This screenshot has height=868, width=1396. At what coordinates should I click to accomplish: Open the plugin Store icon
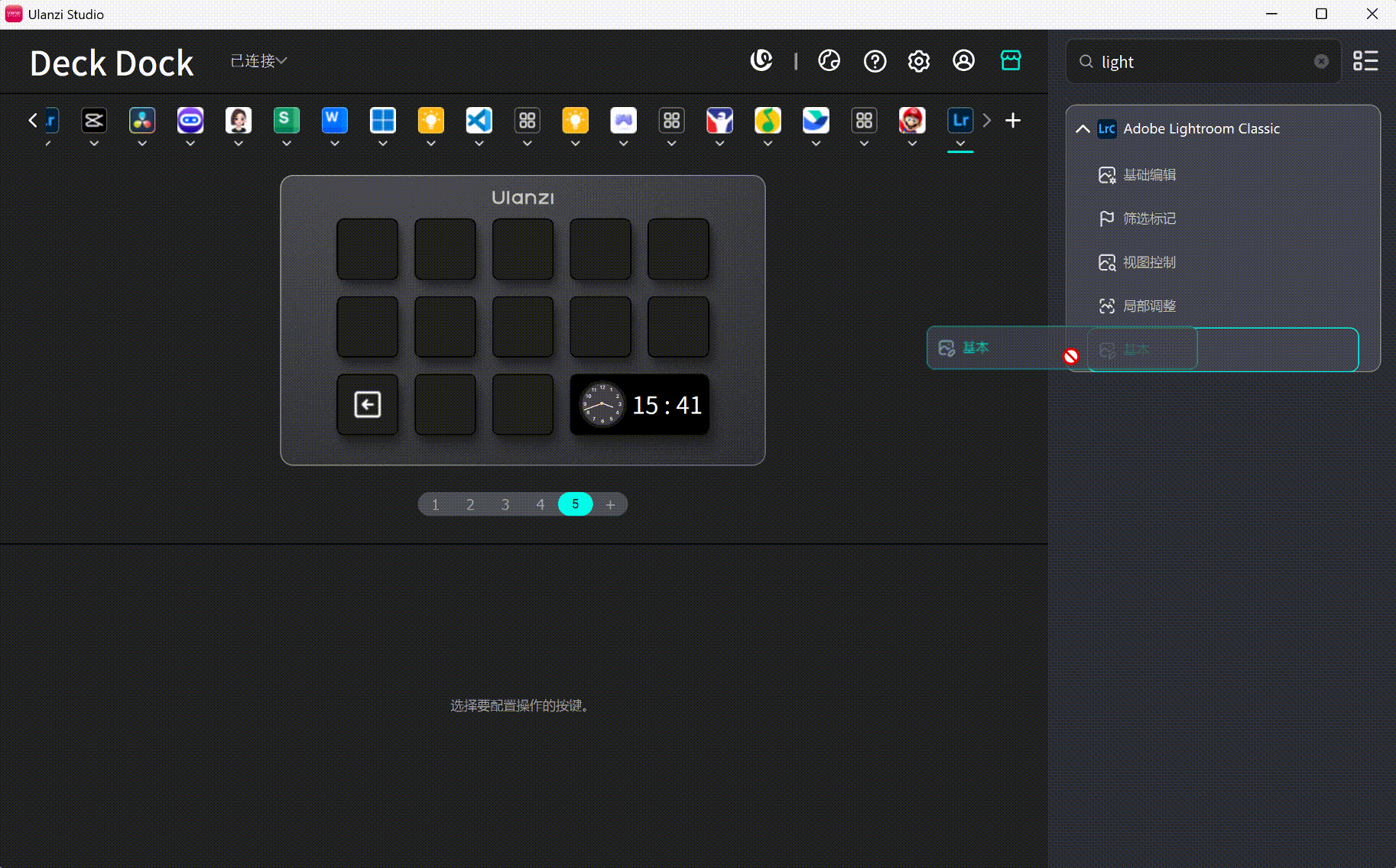tap(1011, 60)
